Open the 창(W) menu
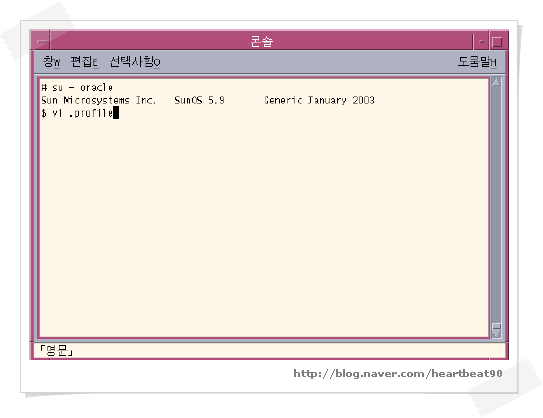The image size is (543, 418). [52, 62]
